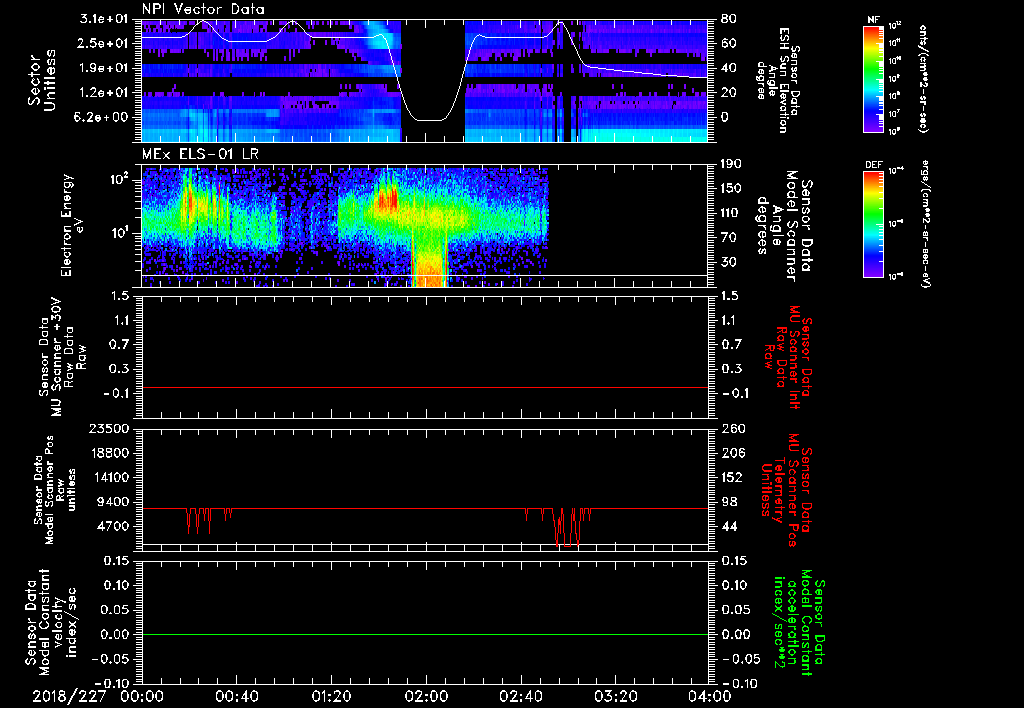1024x708 pixels.
Task: Click the MEx ELS-01 LR panel title
Action: click(x=200, y=155)
